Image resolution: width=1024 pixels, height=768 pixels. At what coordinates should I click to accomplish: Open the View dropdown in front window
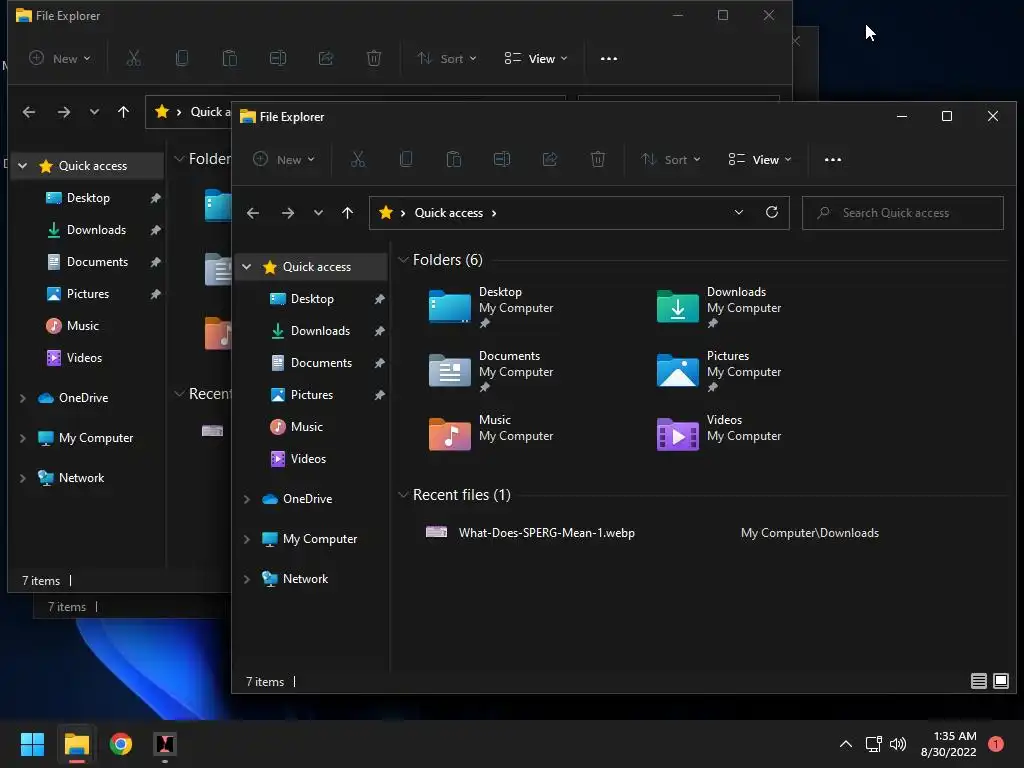760,159
